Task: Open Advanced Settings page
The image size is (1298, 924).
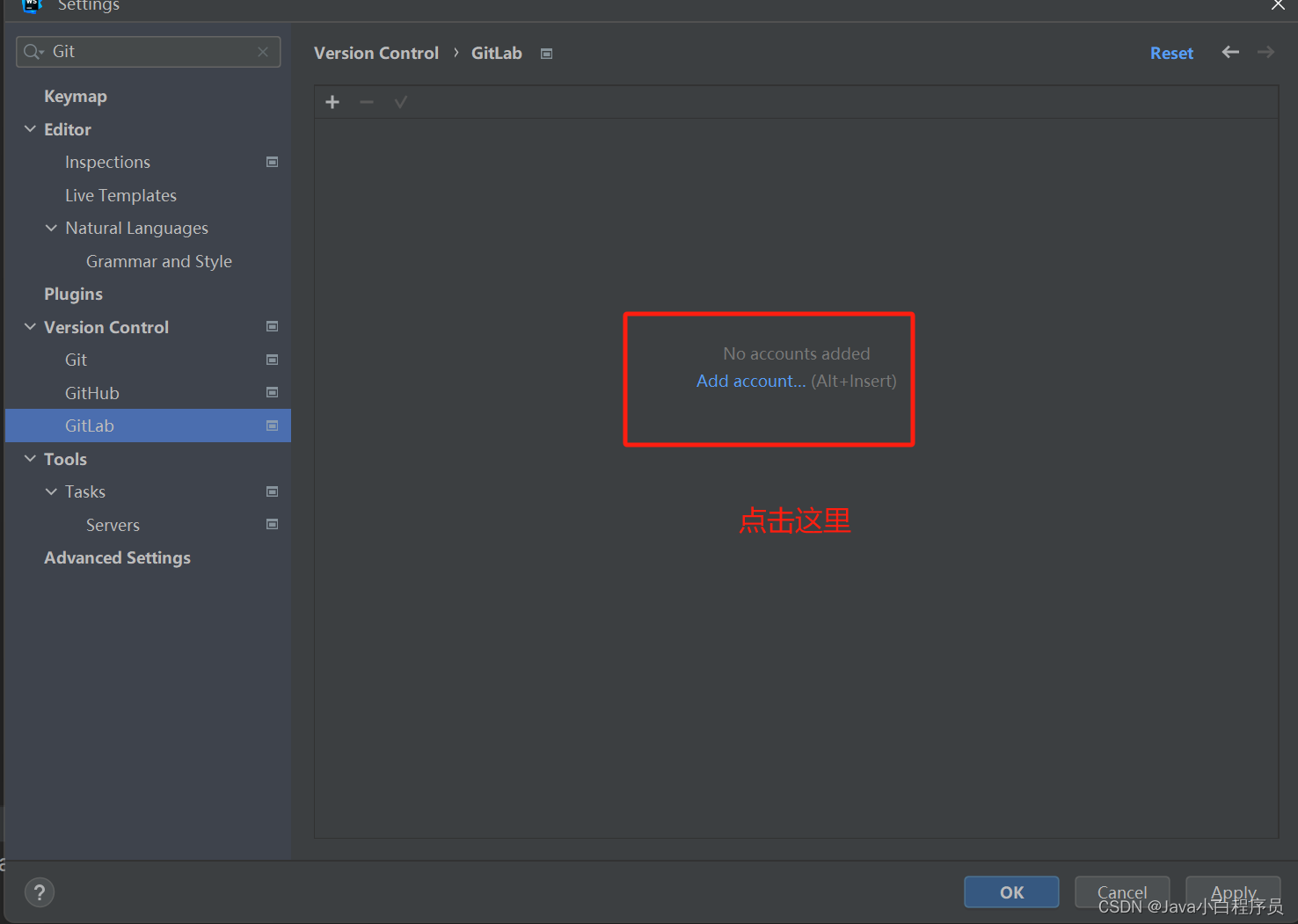Action: pos(117,558)
